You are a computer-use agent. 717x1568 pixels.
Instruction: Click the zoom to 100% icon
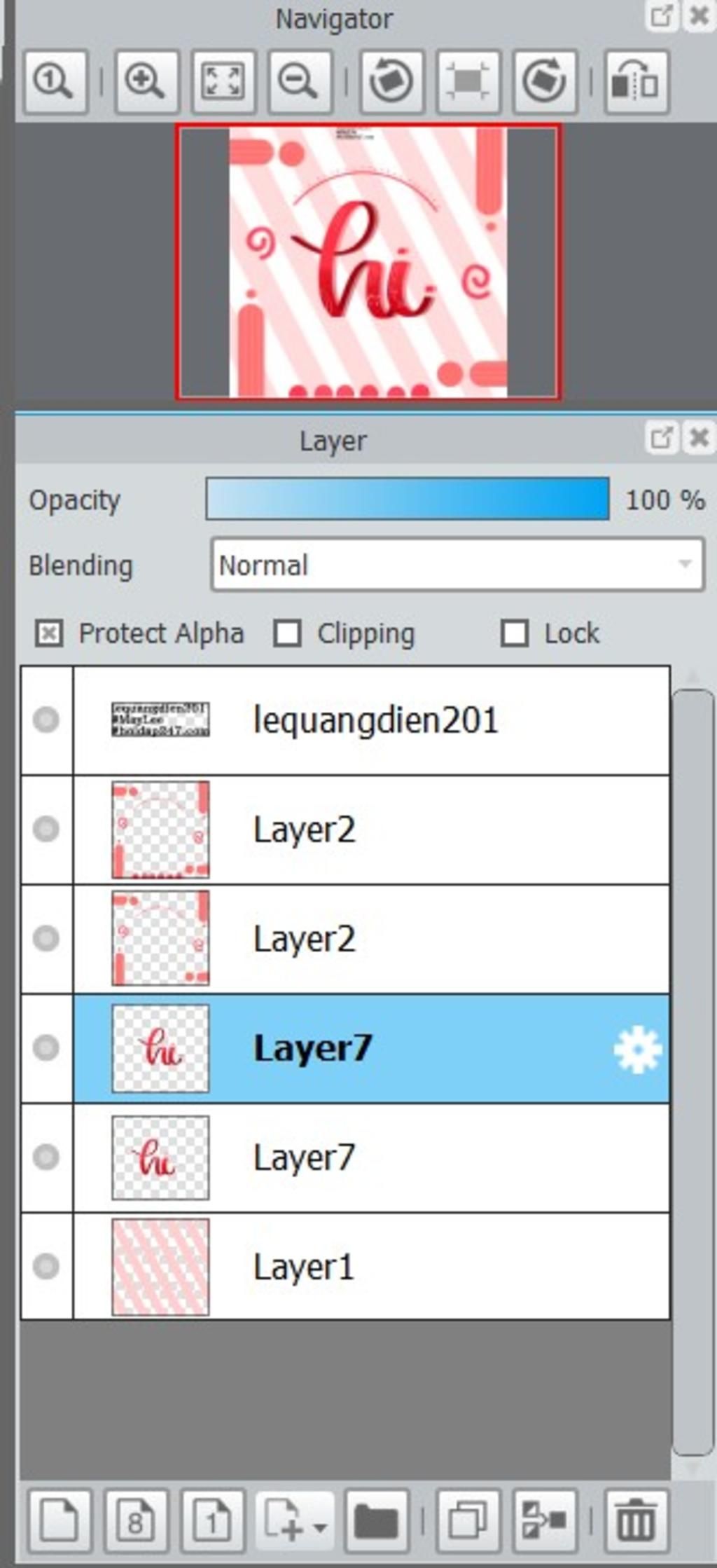[x=55, y=81]
